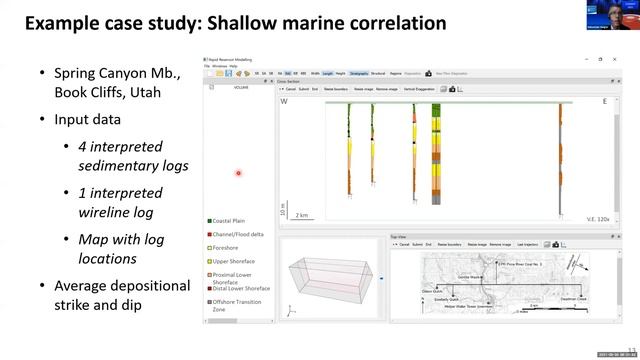
Task: Click Top View image icon
Action: (x=547, y=244)
